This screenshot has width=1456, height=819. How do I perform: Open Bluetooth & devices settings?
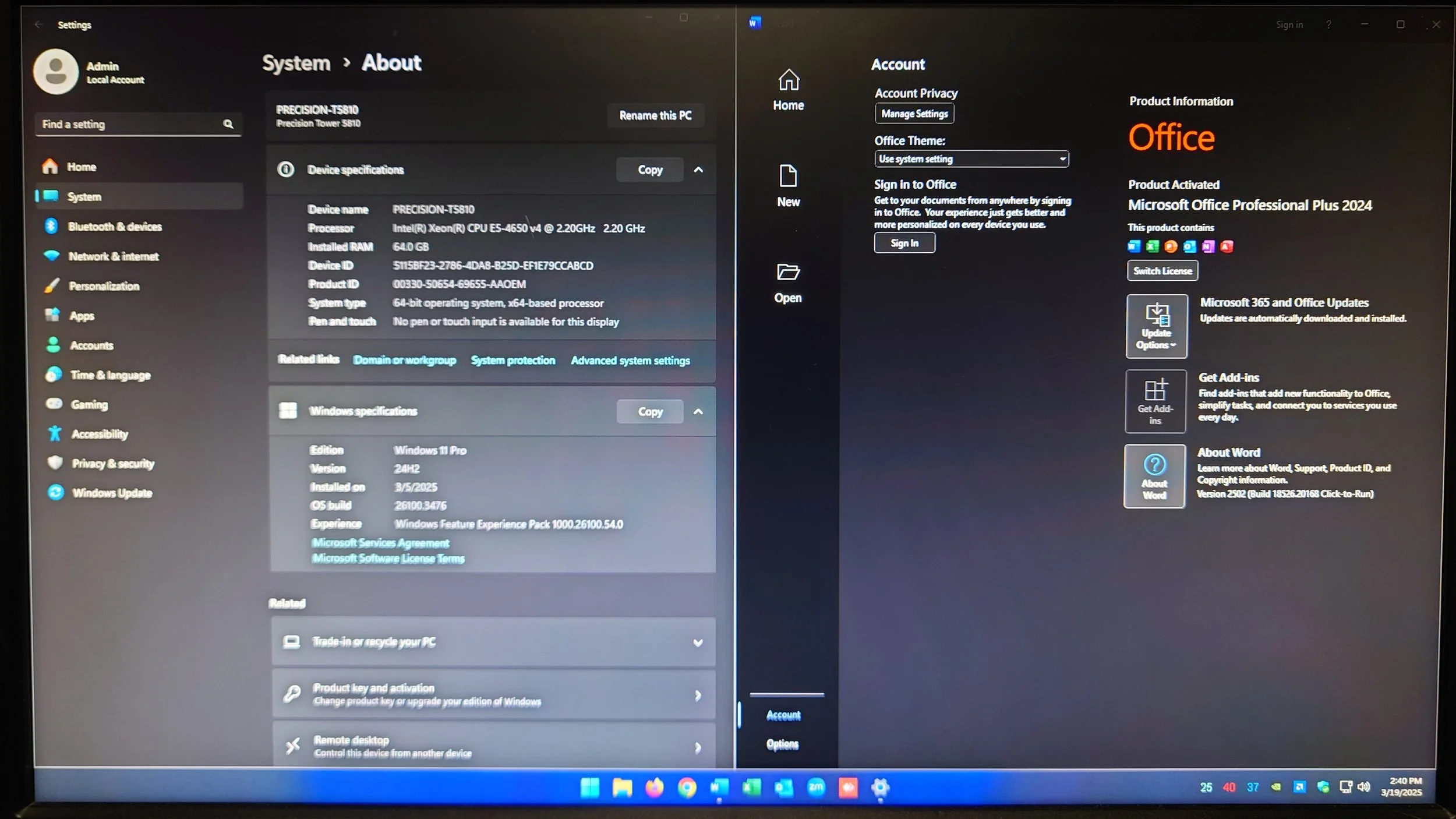(x=114, y=227)
